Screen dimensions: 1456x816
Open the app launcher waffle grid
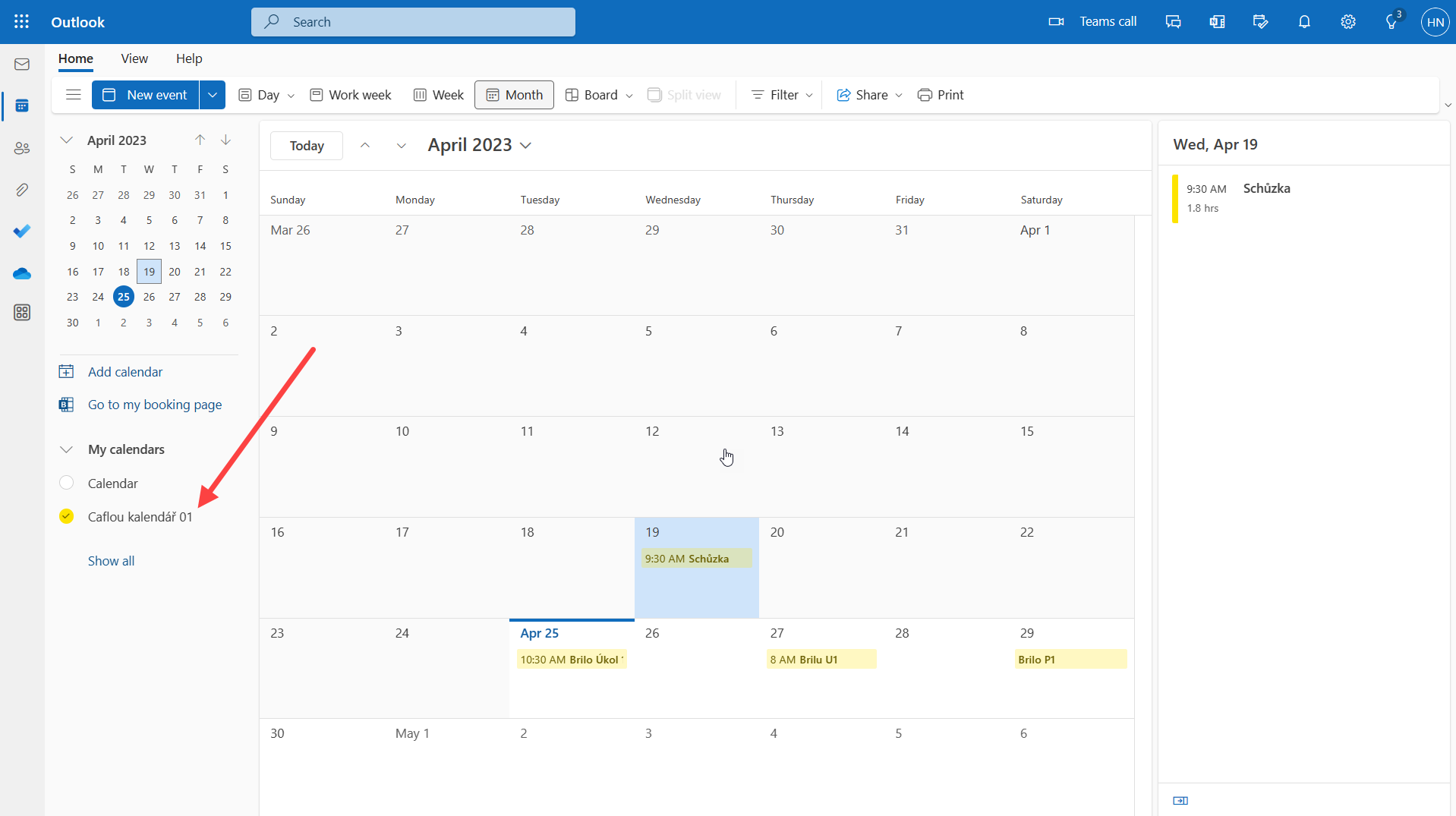point(21,22)
